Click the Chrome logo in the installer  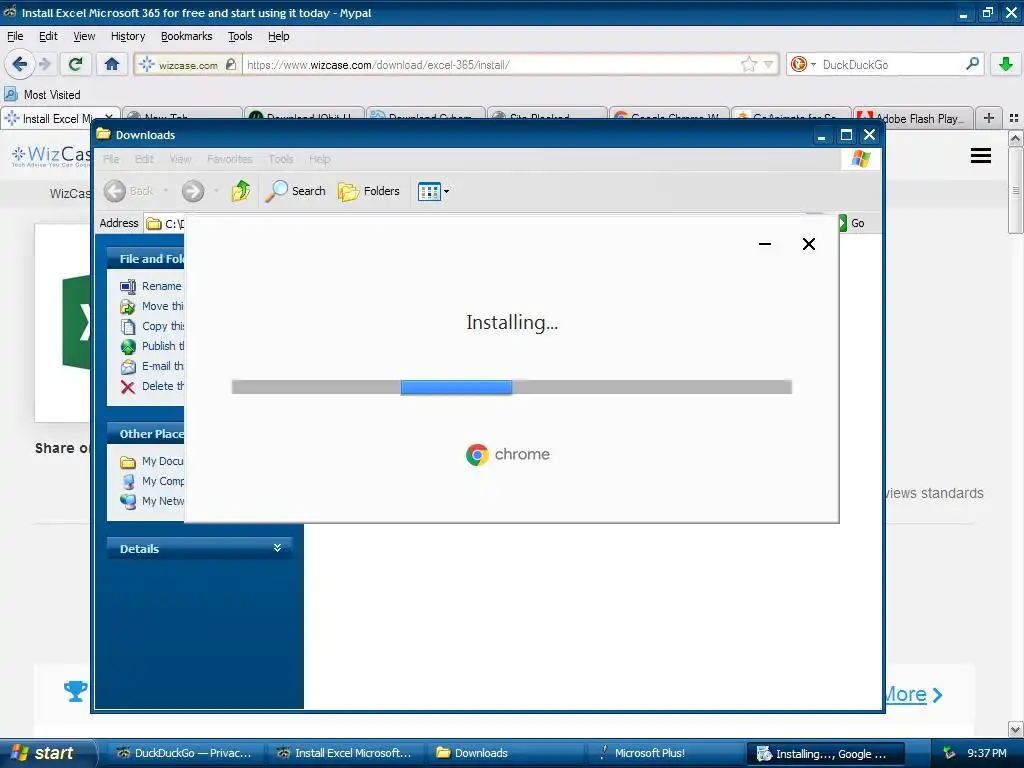(477, 455)
